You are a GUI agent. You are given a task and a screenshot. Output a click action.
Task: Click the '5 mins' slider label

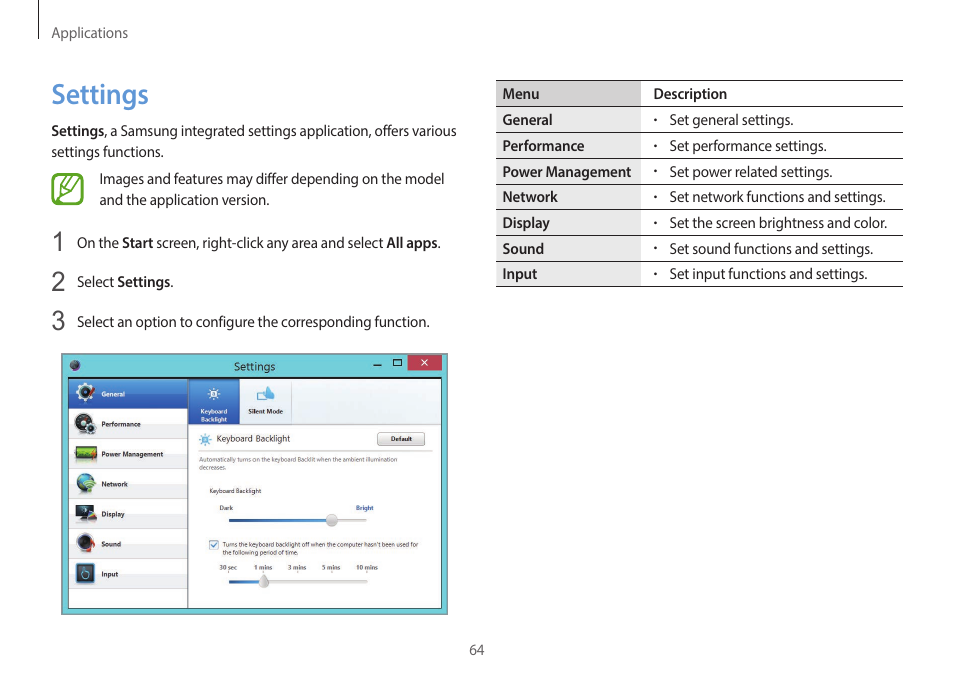tap(331, 567)
